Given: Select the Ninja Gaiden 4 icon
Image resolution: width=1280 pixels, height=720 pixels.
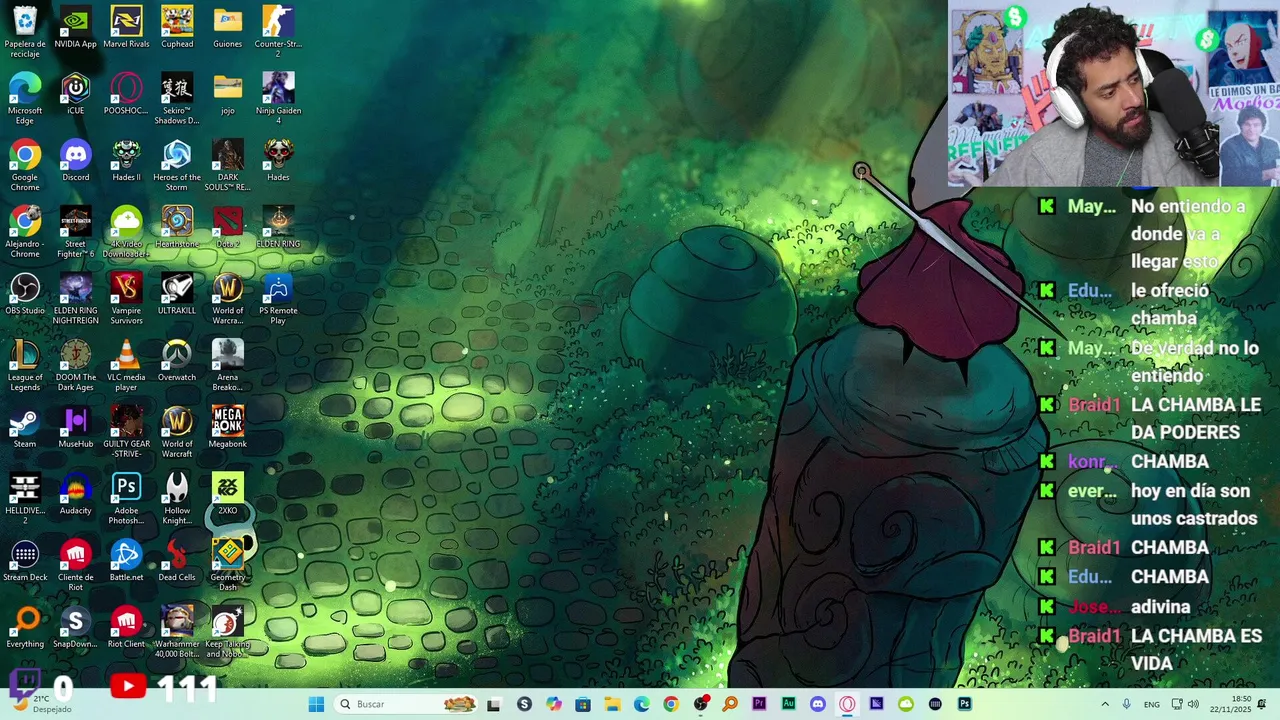Looking at the screenshot, I should [278, 99].
